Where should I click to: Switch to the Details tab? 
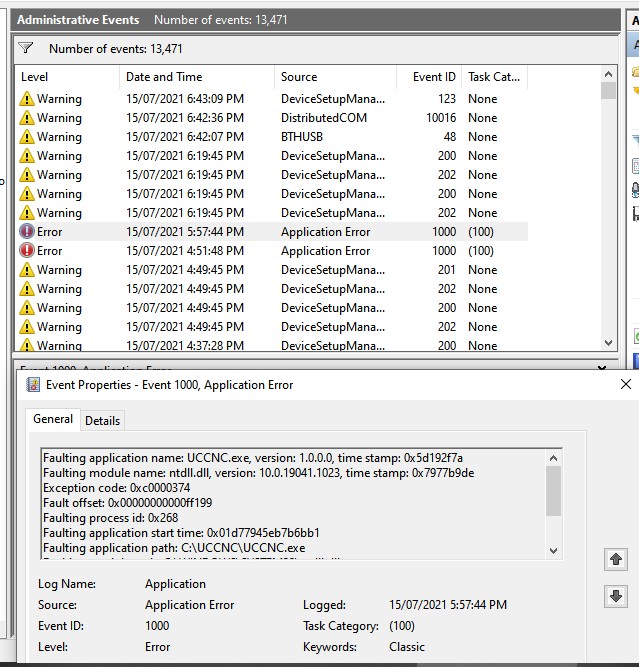pyautogui.click(x=102, y=421)
